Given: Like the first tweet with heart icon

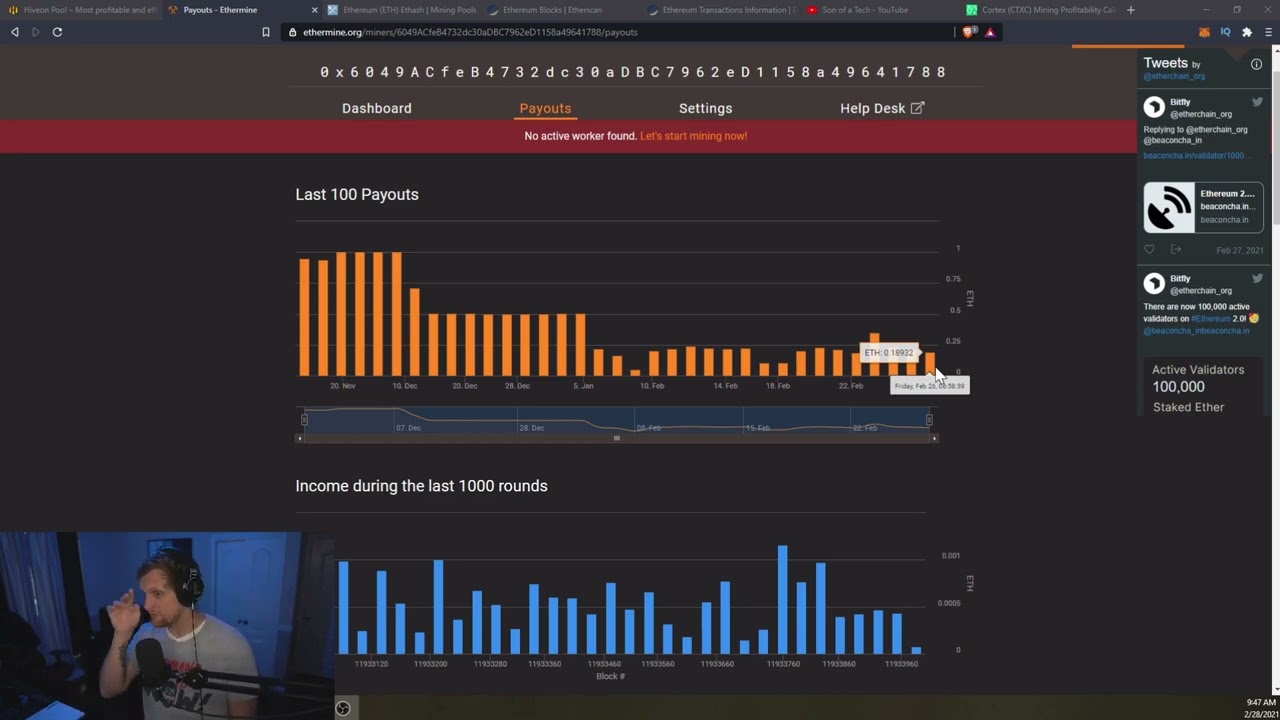Looking at the screenshot, I should (1149, 250).
